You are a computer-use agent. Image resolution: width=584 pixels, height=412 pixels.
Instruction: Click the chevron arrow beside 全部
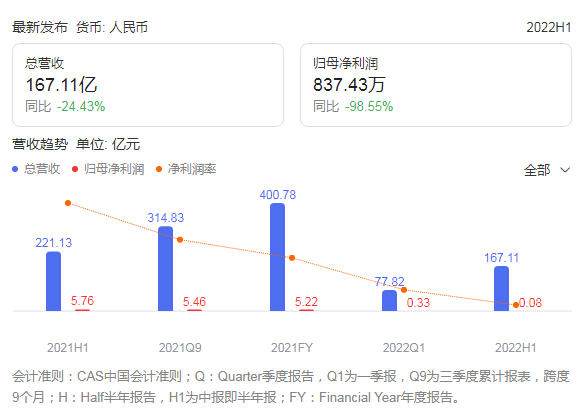pos(565,170)
